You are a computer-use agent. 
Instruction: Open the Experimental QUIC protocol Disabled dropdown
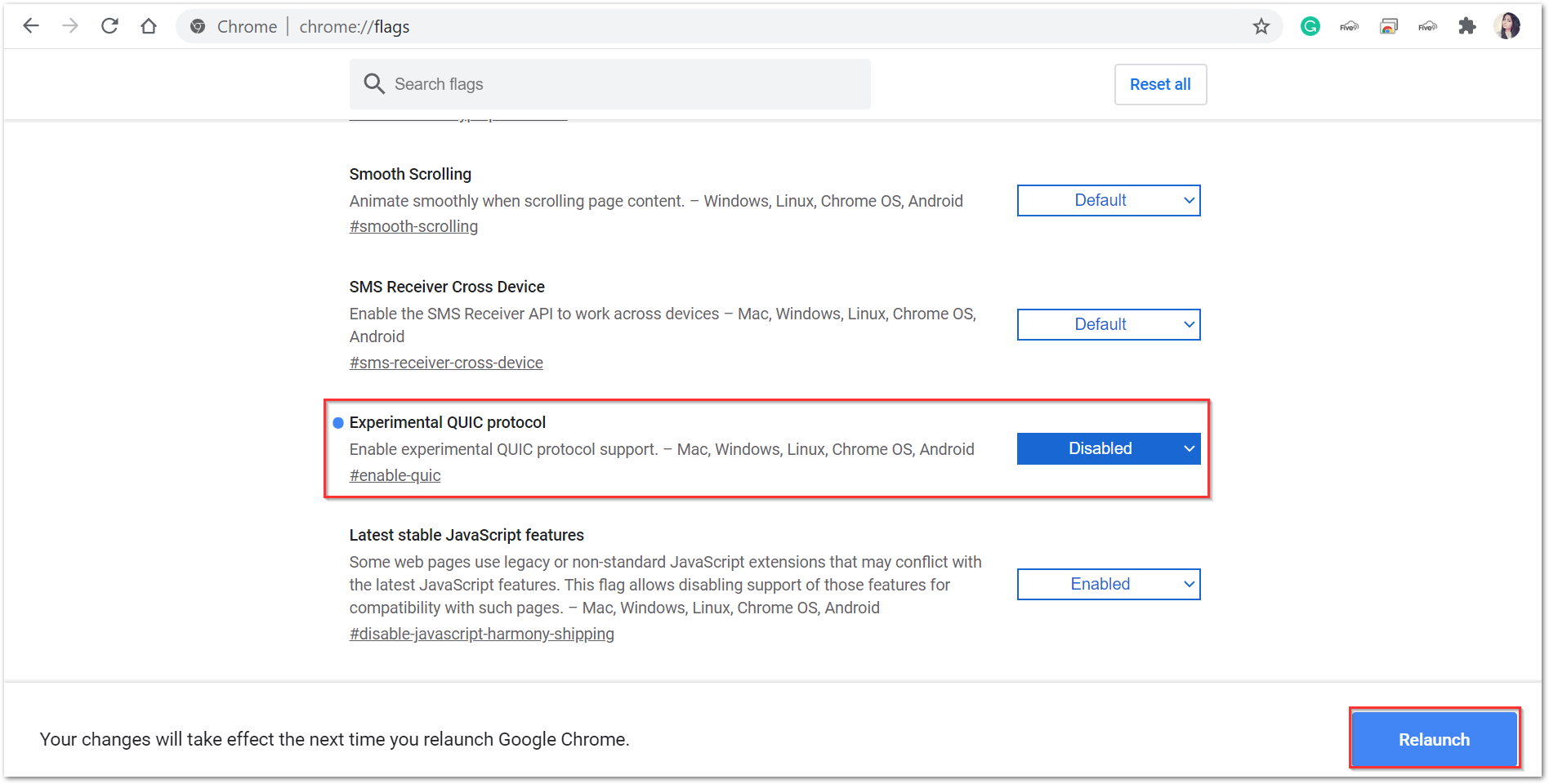tap(1108, 448)
